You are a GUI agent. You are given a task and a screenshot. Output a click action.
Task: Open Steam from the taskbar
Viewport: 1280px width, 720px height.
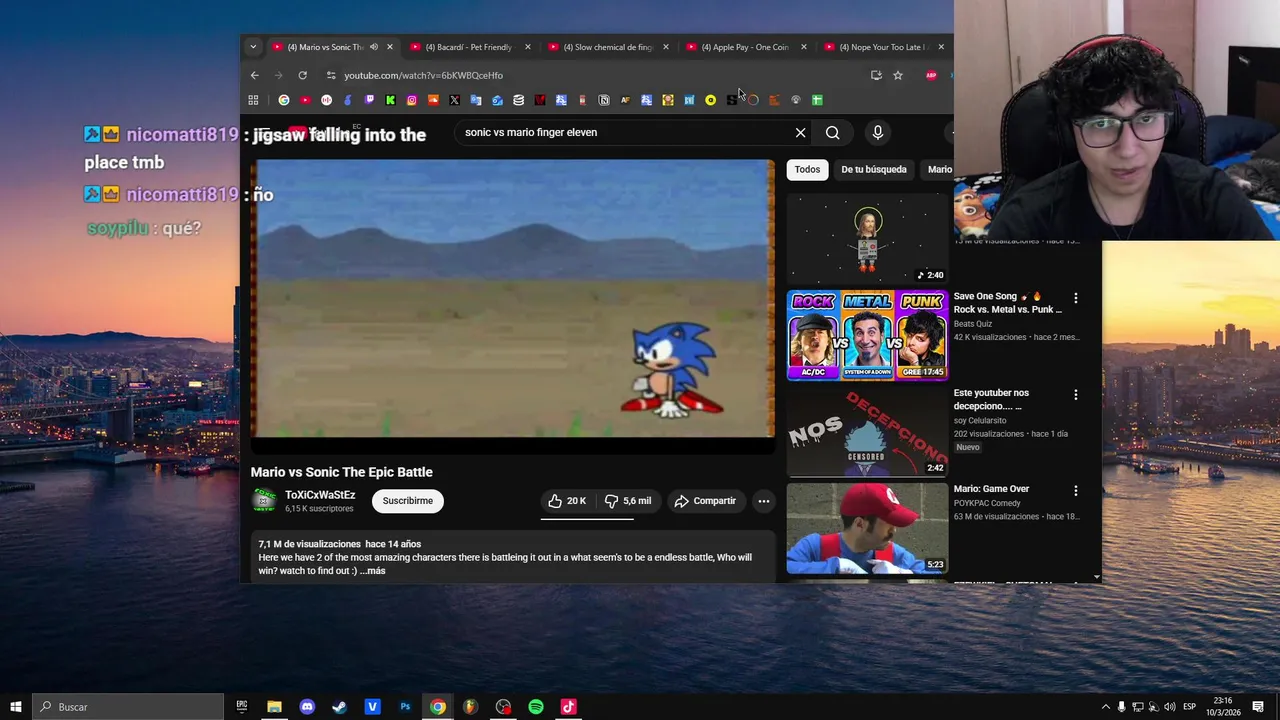340,707
